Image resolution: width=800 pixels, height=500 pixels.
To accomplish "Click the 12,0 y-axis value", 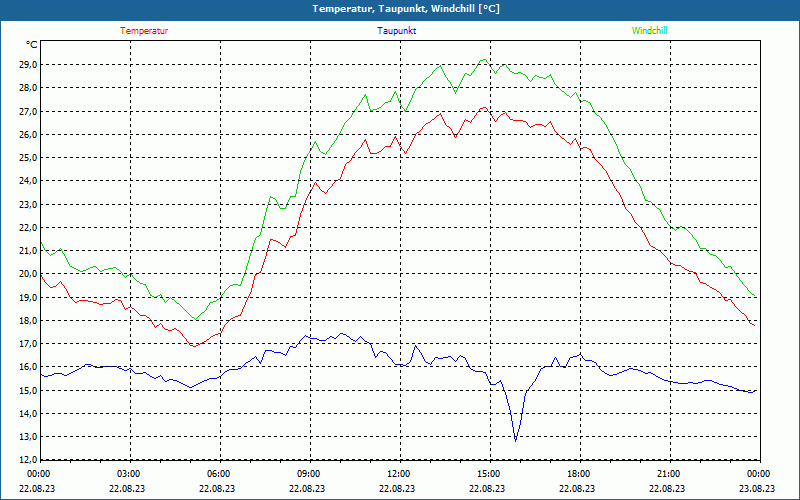I will [28, 460].
